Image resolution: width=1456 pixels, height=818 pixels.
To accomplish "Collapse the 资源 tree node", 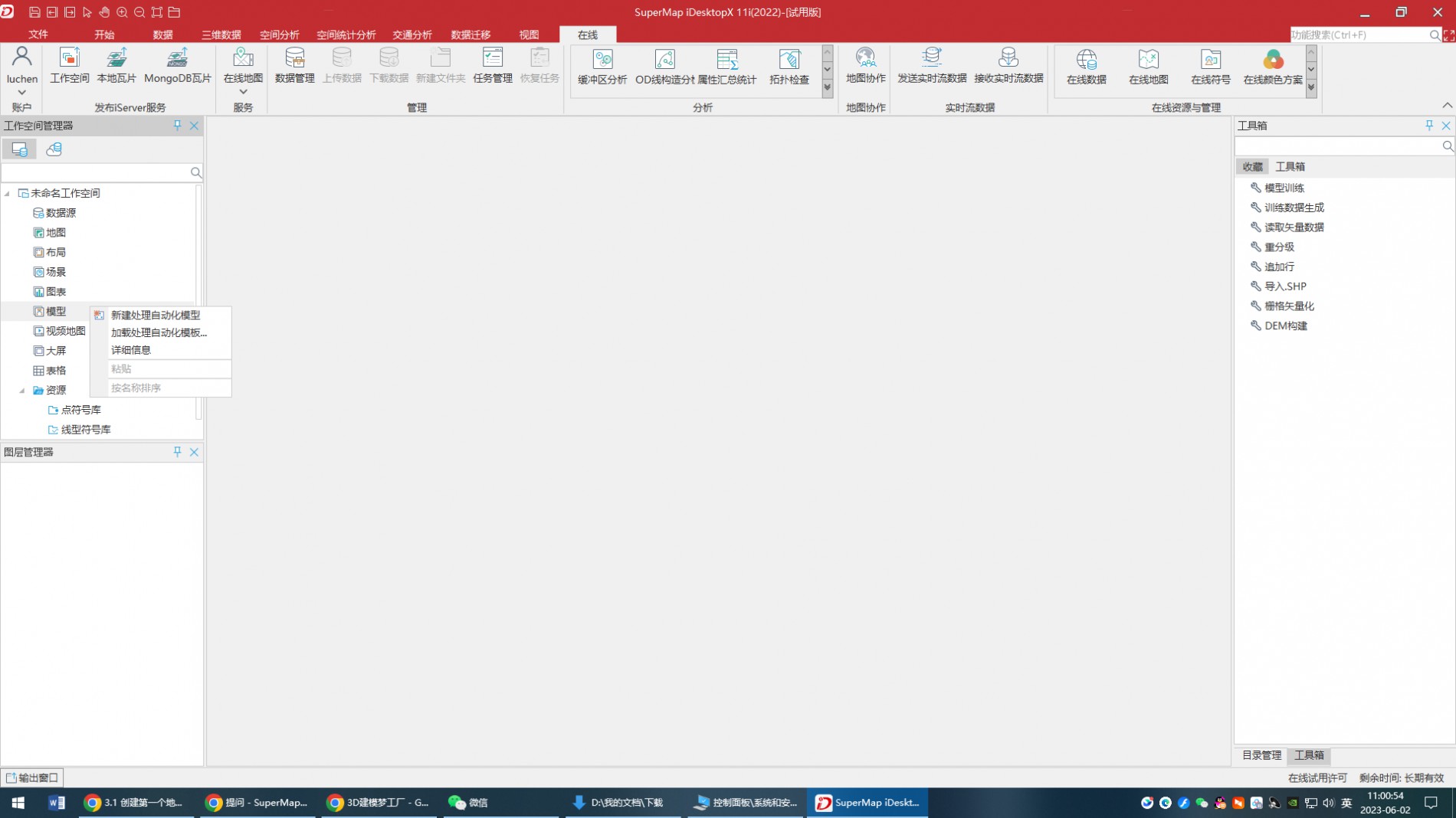I will pyautogui.click(x=22, y=391).
